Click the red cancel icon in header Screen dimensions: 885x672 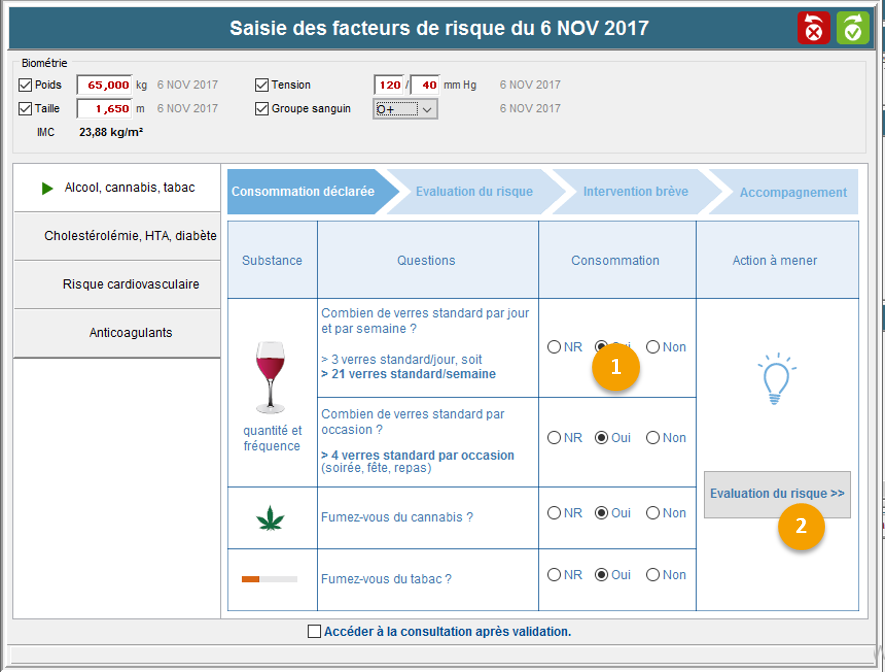813,29
